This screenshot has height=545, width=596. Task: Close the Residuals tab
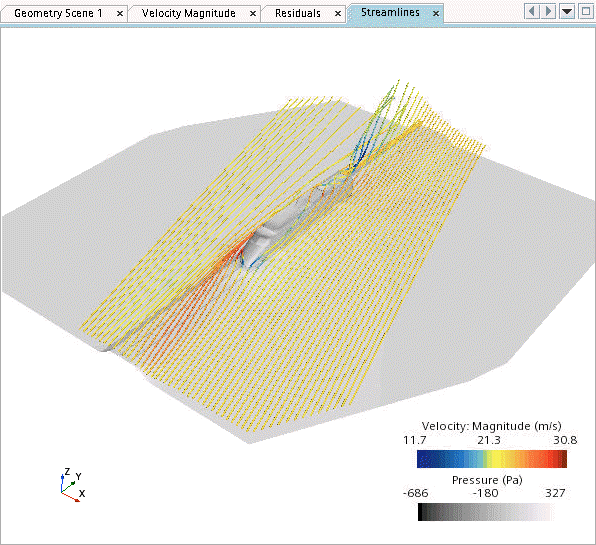point(338,14)
